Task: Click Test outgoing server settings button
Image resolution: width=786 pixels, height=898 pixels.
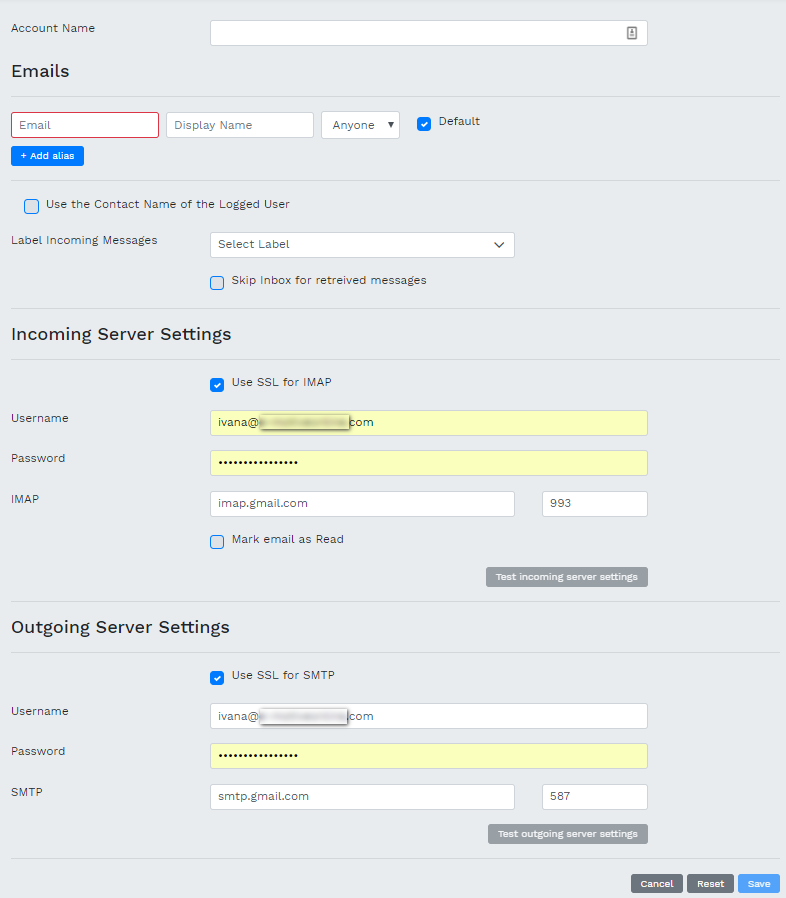Action: [567, 834]
